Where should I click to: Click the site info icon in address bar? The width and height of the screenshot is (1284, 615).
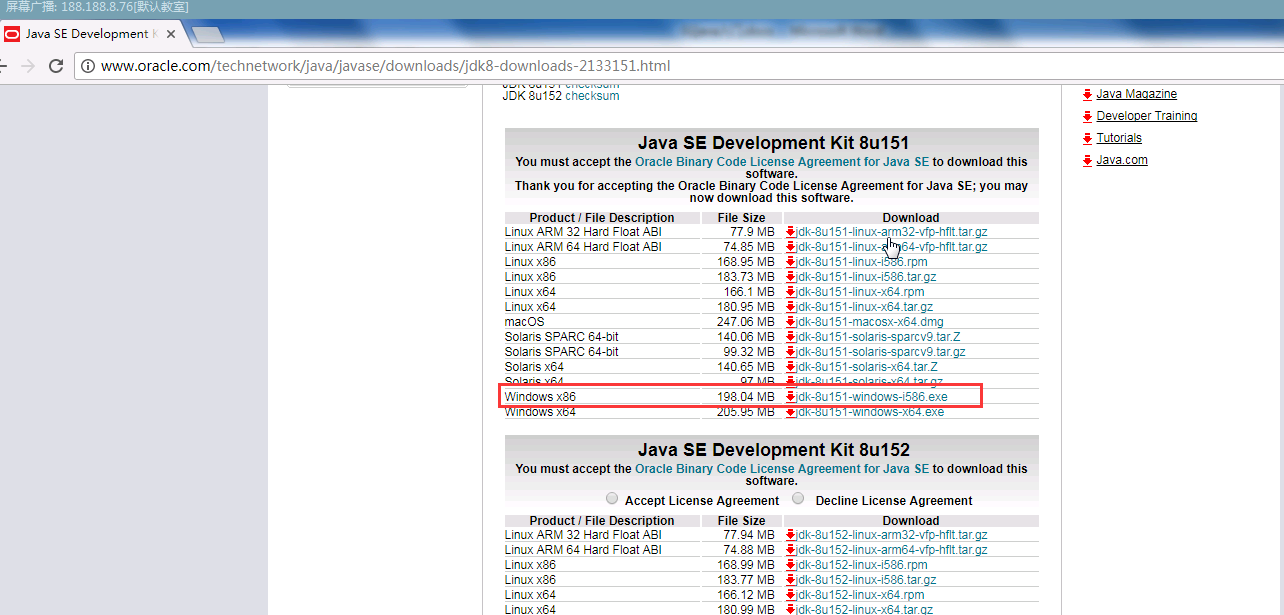pos(88,66)
